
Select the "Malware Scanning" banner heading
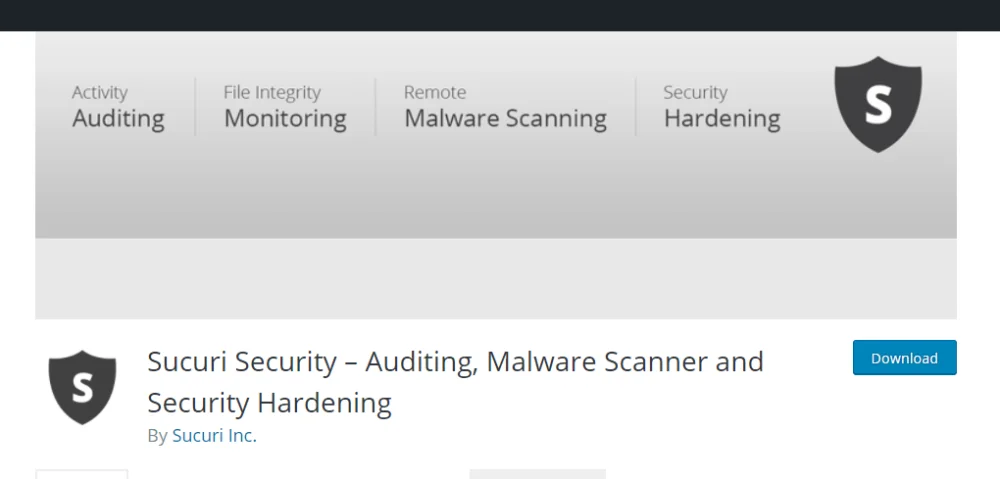pos(505,119)
